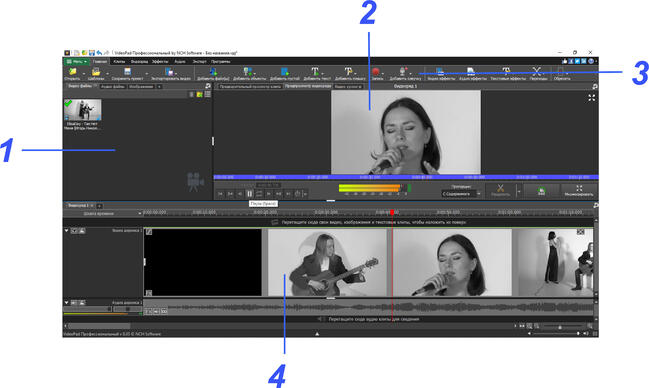Open the Clips ribbon tab

pyautogui.click(x=119, y=61)
